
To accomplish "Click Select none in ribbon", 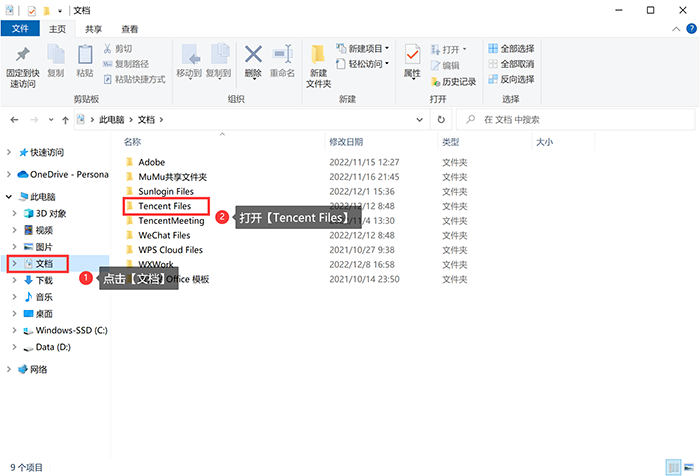I will point(512,64).
